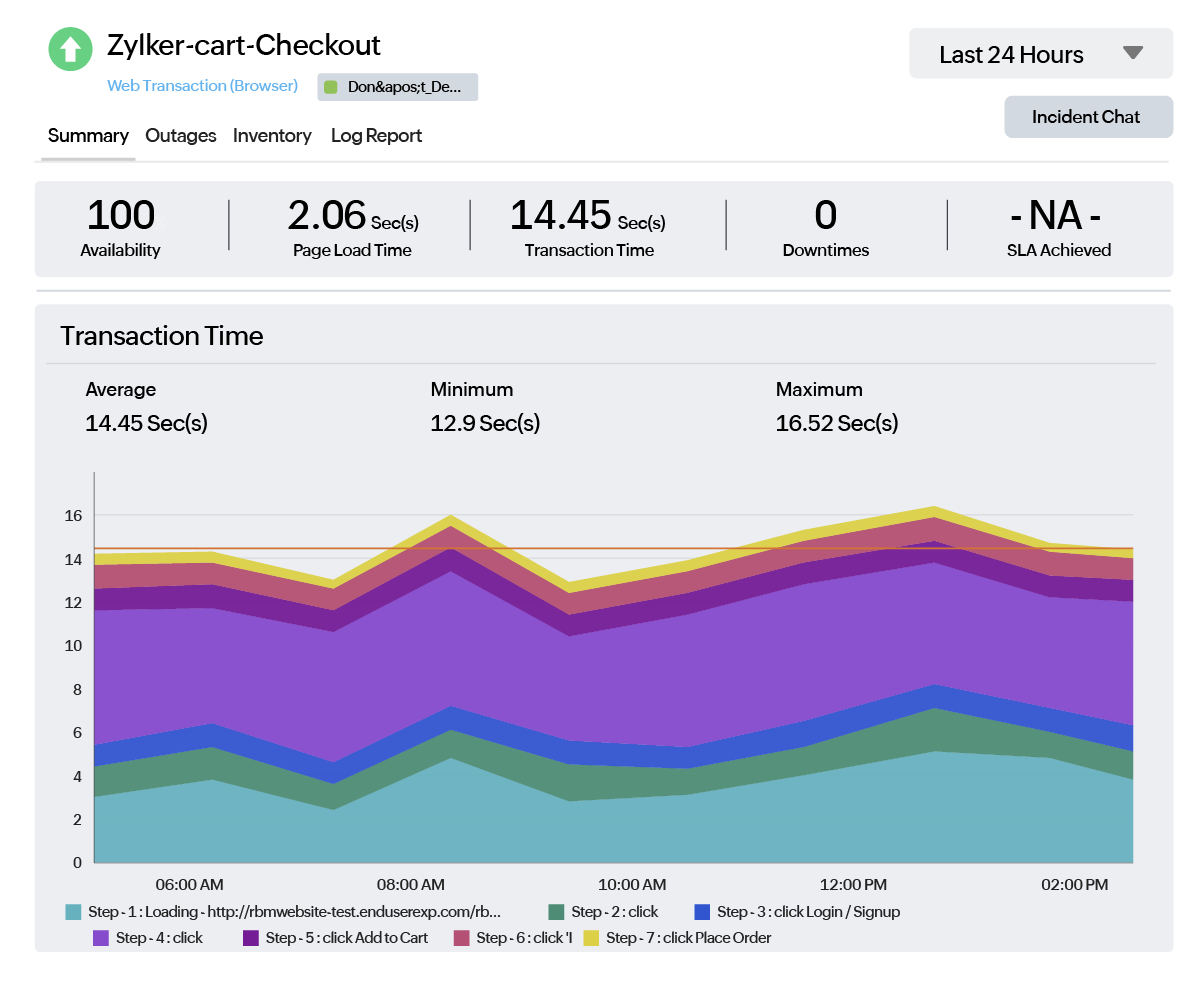Click the orange average threshold line

(x=613, y=548)
